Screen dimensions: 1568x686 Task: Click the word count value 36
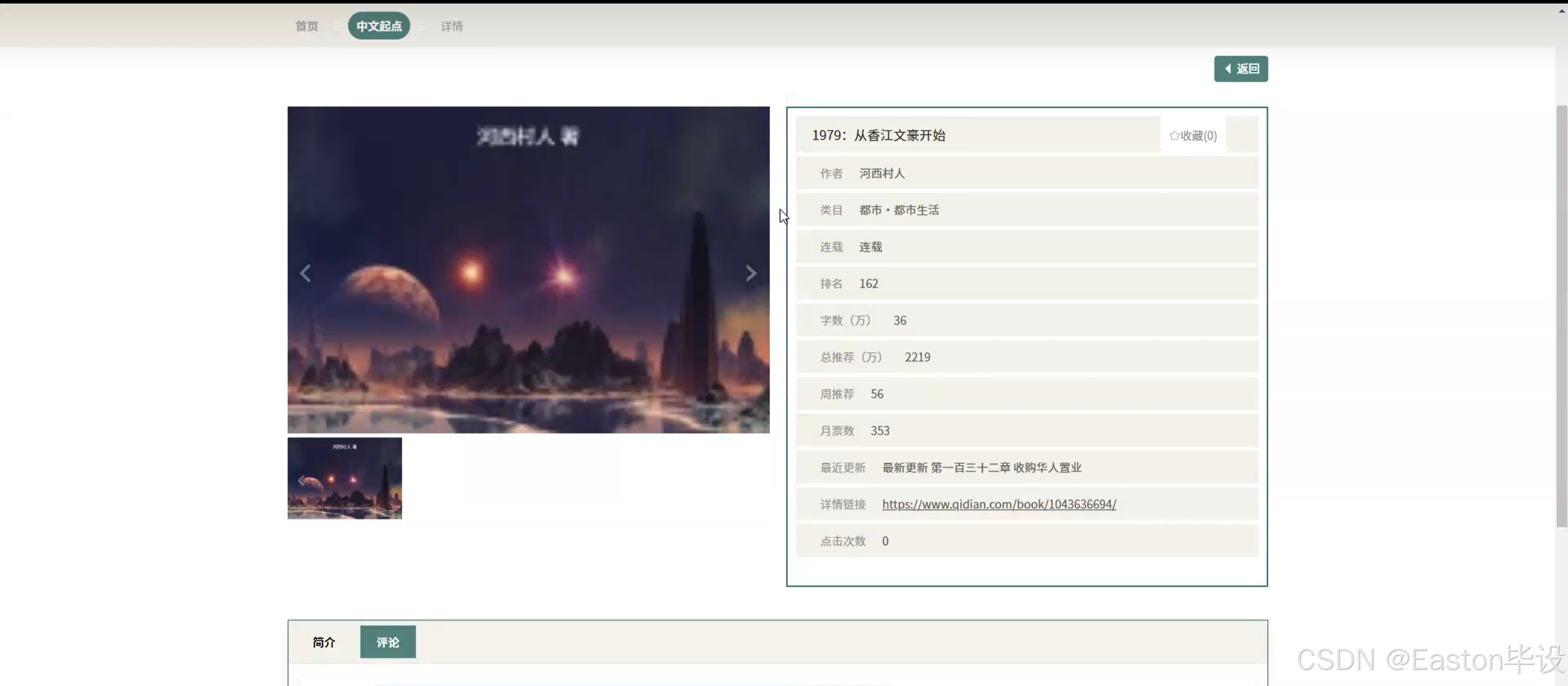900,321
